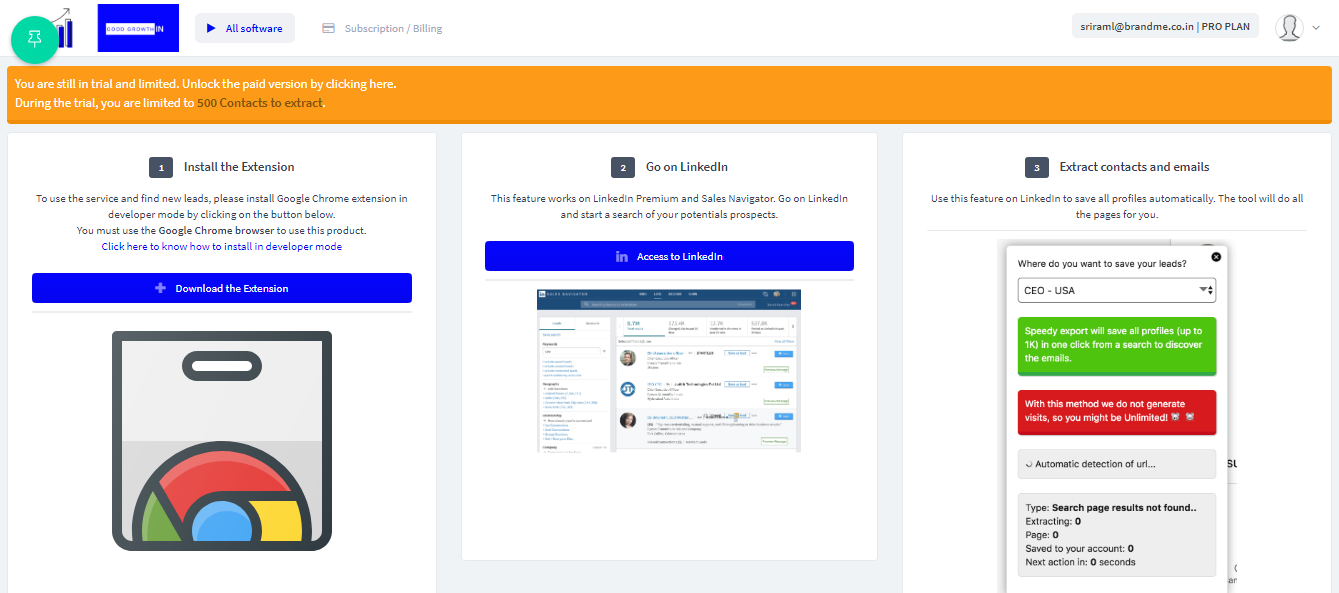Viewport: 1339px width, 593px height.
Task: Click the 'Go on LinkedIn' heading
Action: [687, 167]
